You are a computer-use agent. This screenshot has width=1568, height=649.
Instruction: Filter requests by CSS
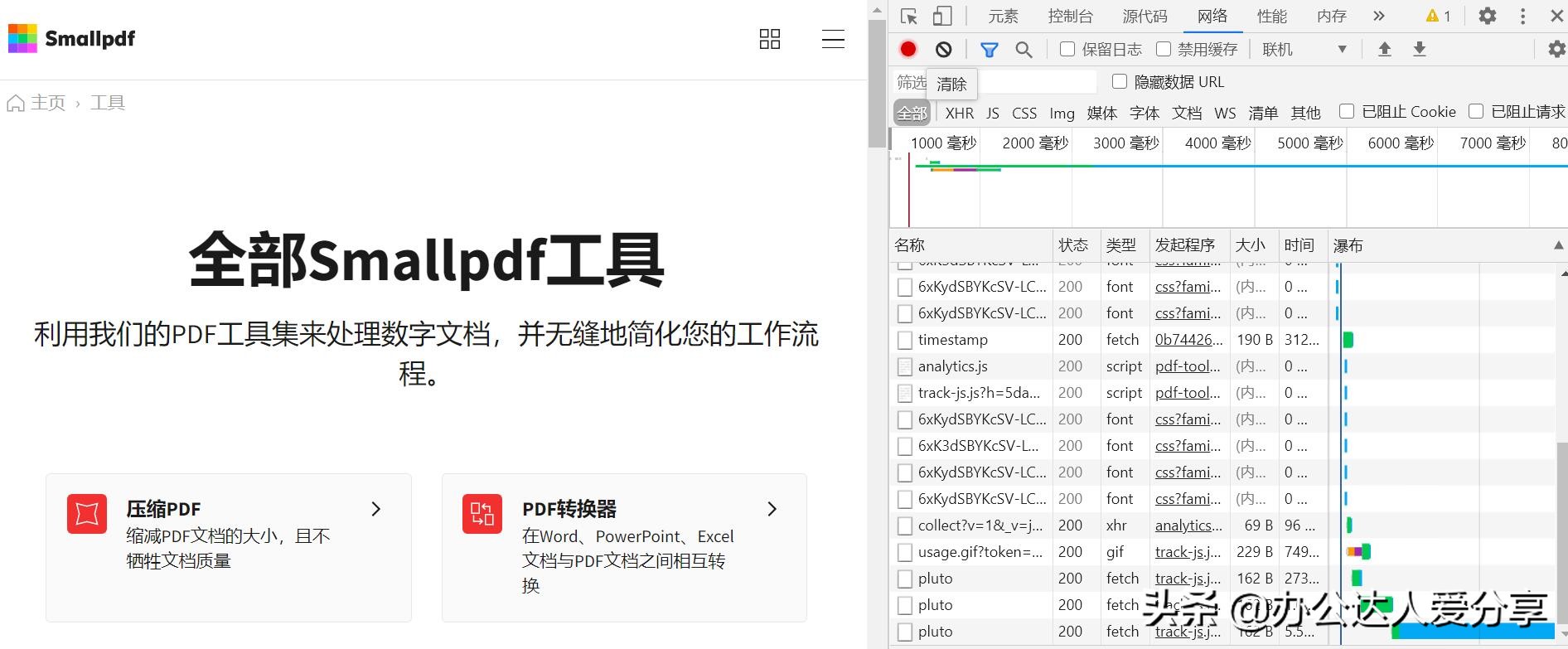1024,113
